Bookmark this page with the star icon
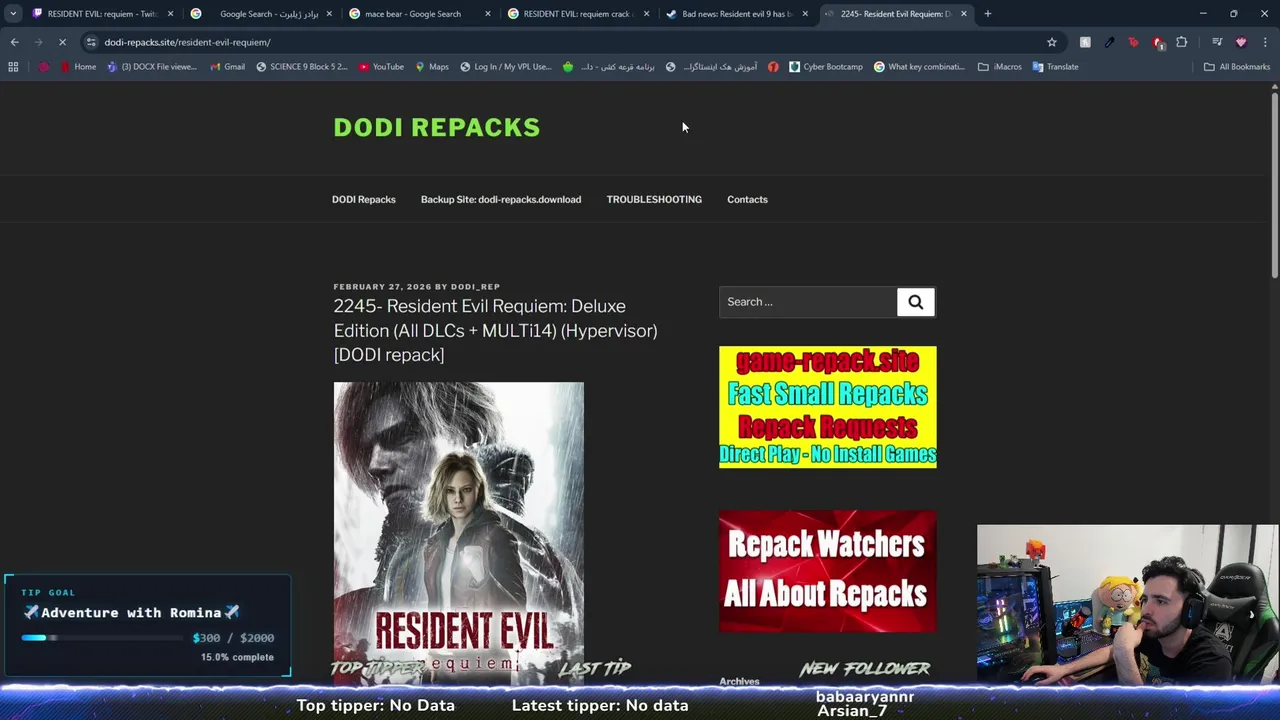This screenshot has height=720, width=1280. click(x=1051, y=42)
